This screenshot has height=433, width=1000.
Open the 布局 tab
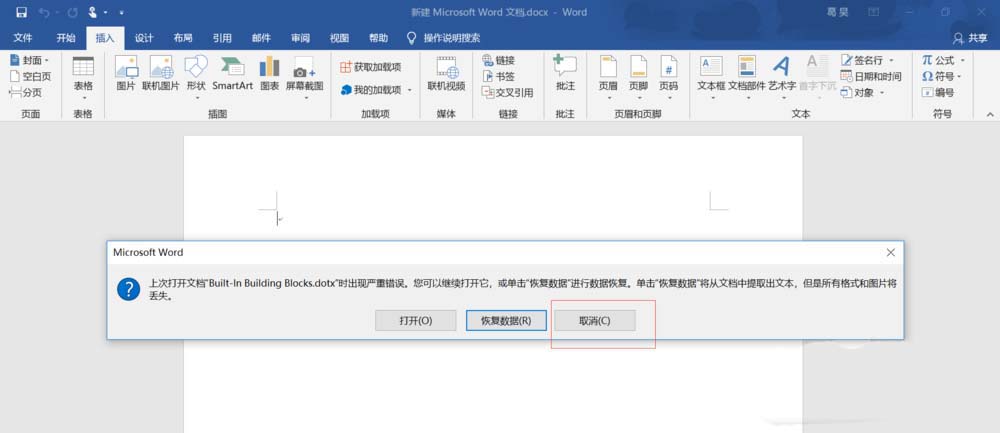(183, 38)
